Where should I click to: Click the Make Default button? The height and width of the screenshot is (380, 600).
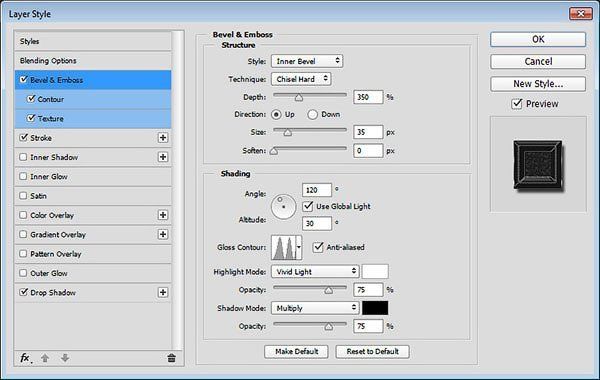(x=296, y=351)
